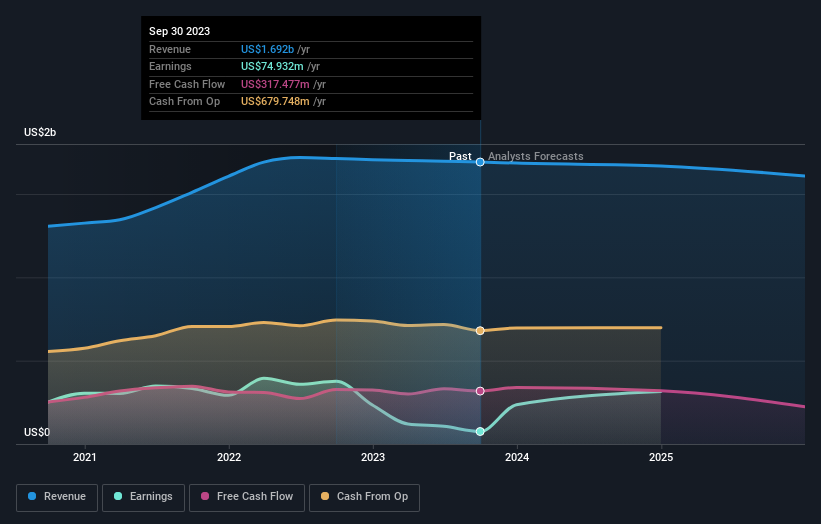Toggle the Earnings legend button
The image size is (821, 524).
143,497
